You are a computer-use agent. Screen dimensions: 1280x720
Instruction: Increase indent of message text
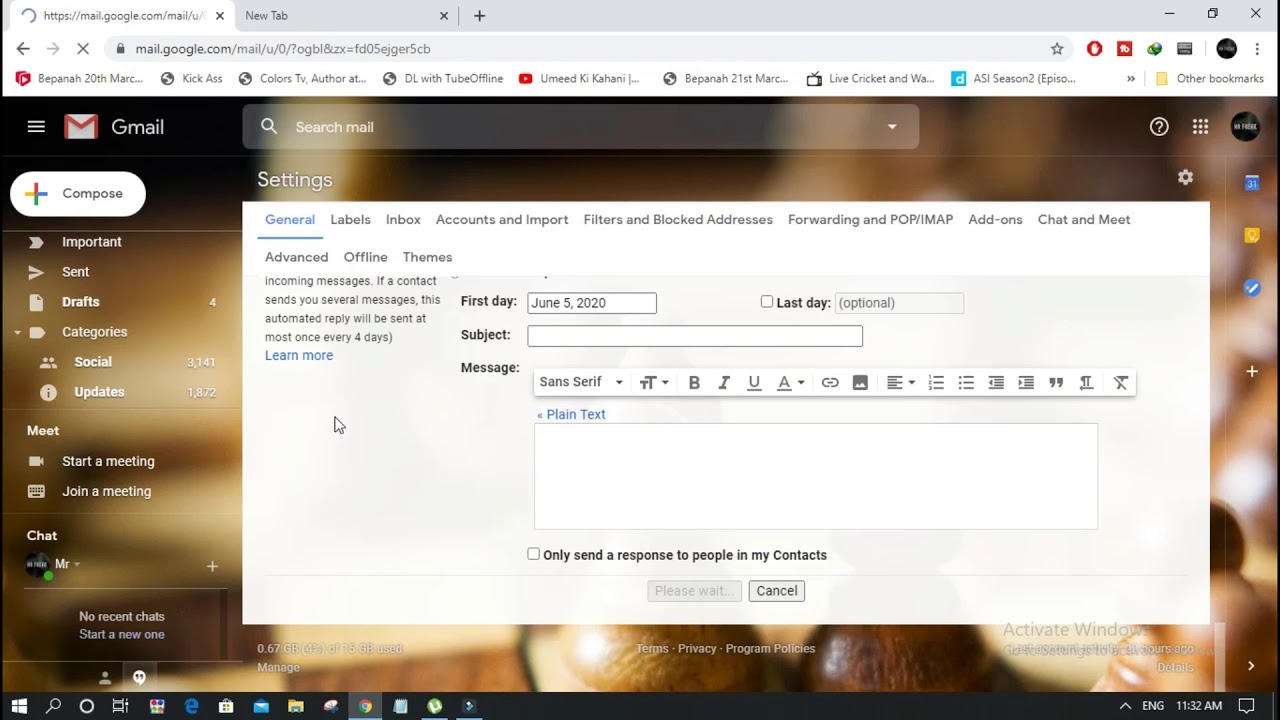[1026, 382]
